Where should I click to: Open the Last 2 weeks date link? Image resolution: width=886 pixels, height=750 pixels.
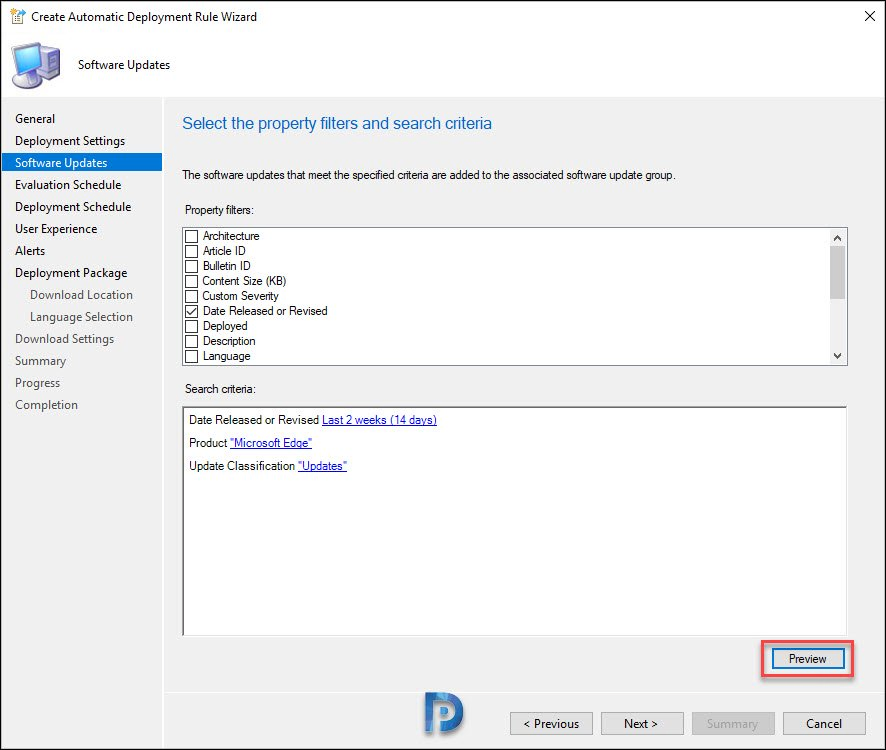[x=379, y=420]
